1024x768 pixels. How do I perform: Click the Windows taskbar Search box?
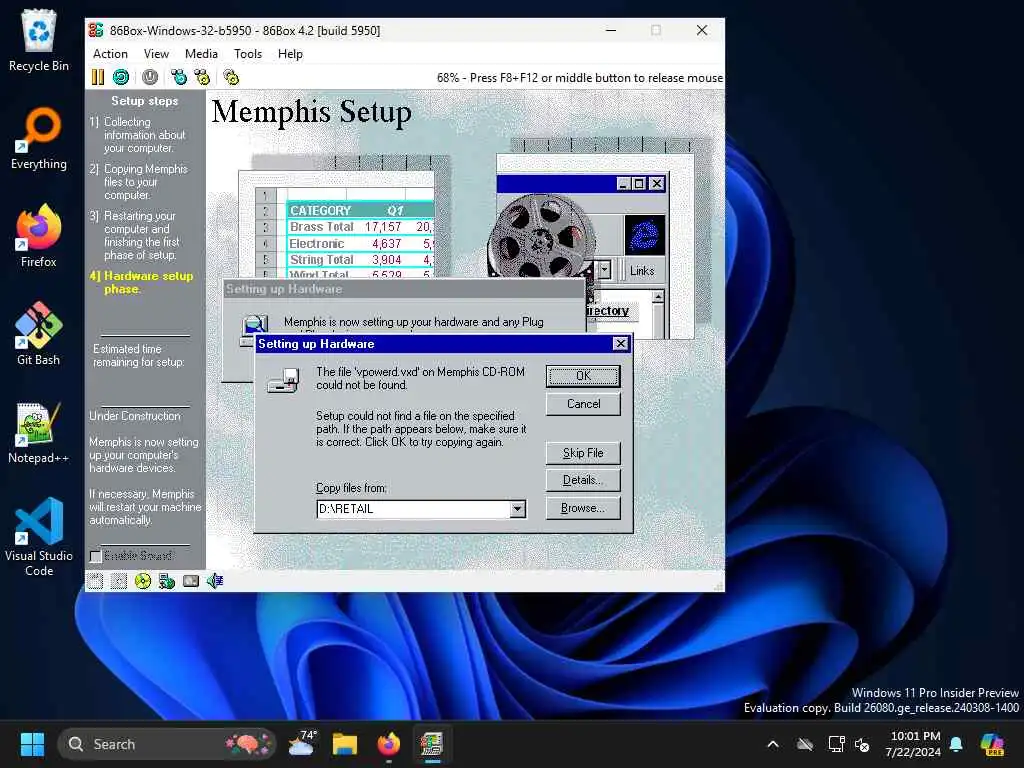point(167,744)
